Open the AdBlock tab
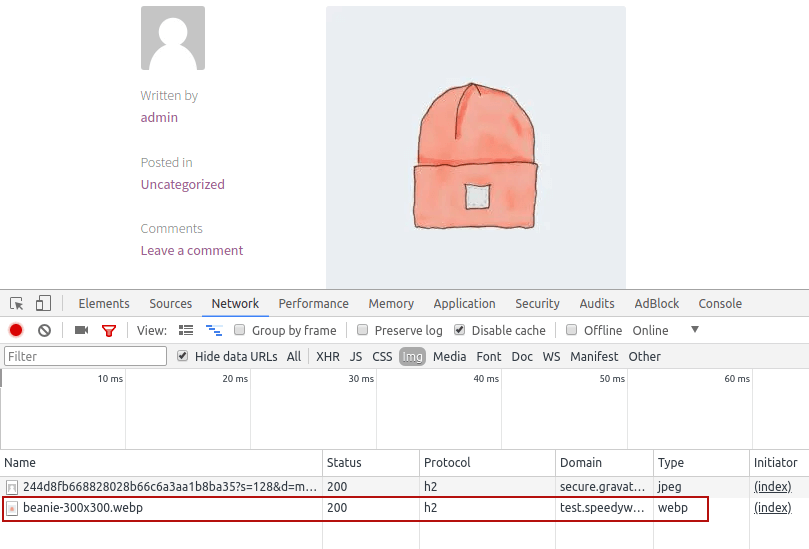This screenshot has width=809, height=549. 657,303
